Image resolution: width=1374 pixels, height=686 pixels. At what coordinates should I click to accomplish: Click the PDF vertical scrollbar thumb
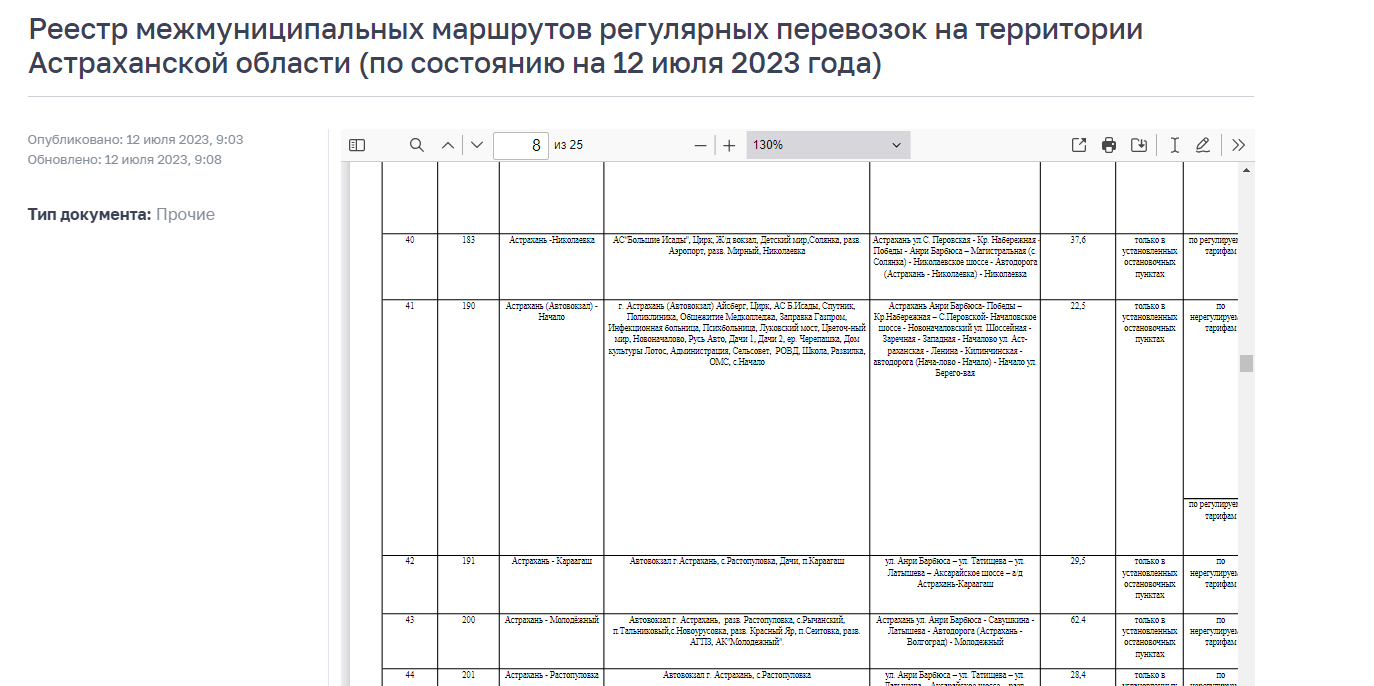point(1246,363)
